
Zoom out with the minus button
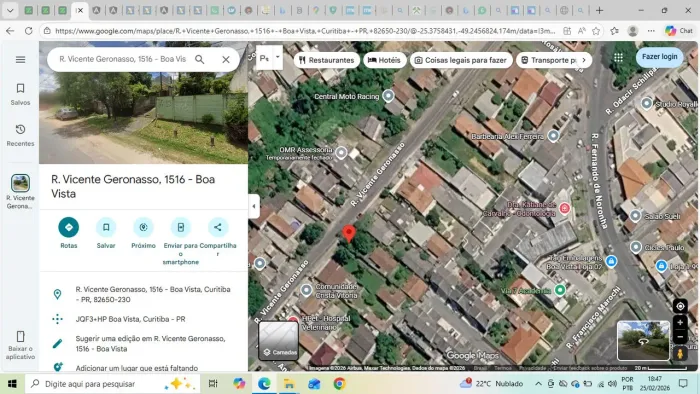[680, 337]
